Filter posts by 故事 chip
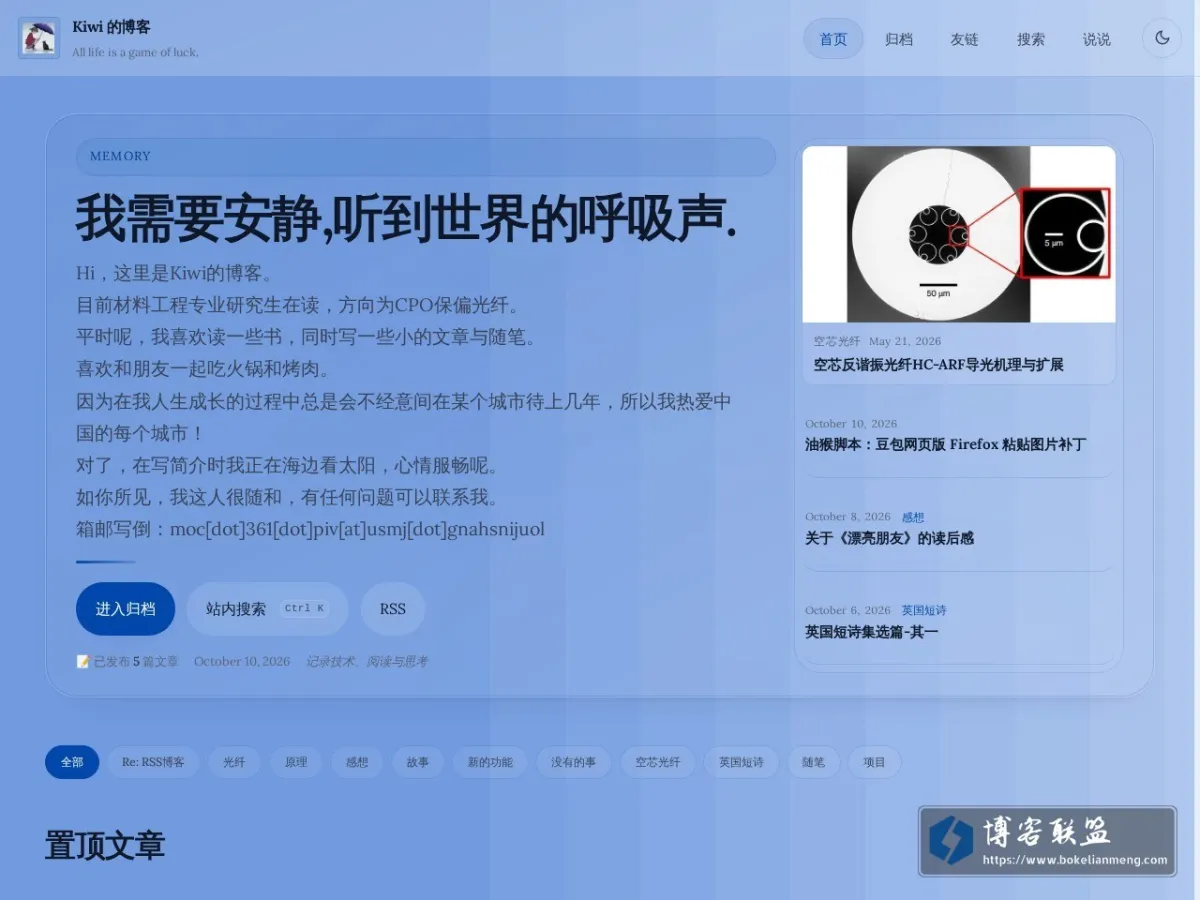Image resolution: width=1200 pixels, height=900 pixels. click(x=418, y=762)
